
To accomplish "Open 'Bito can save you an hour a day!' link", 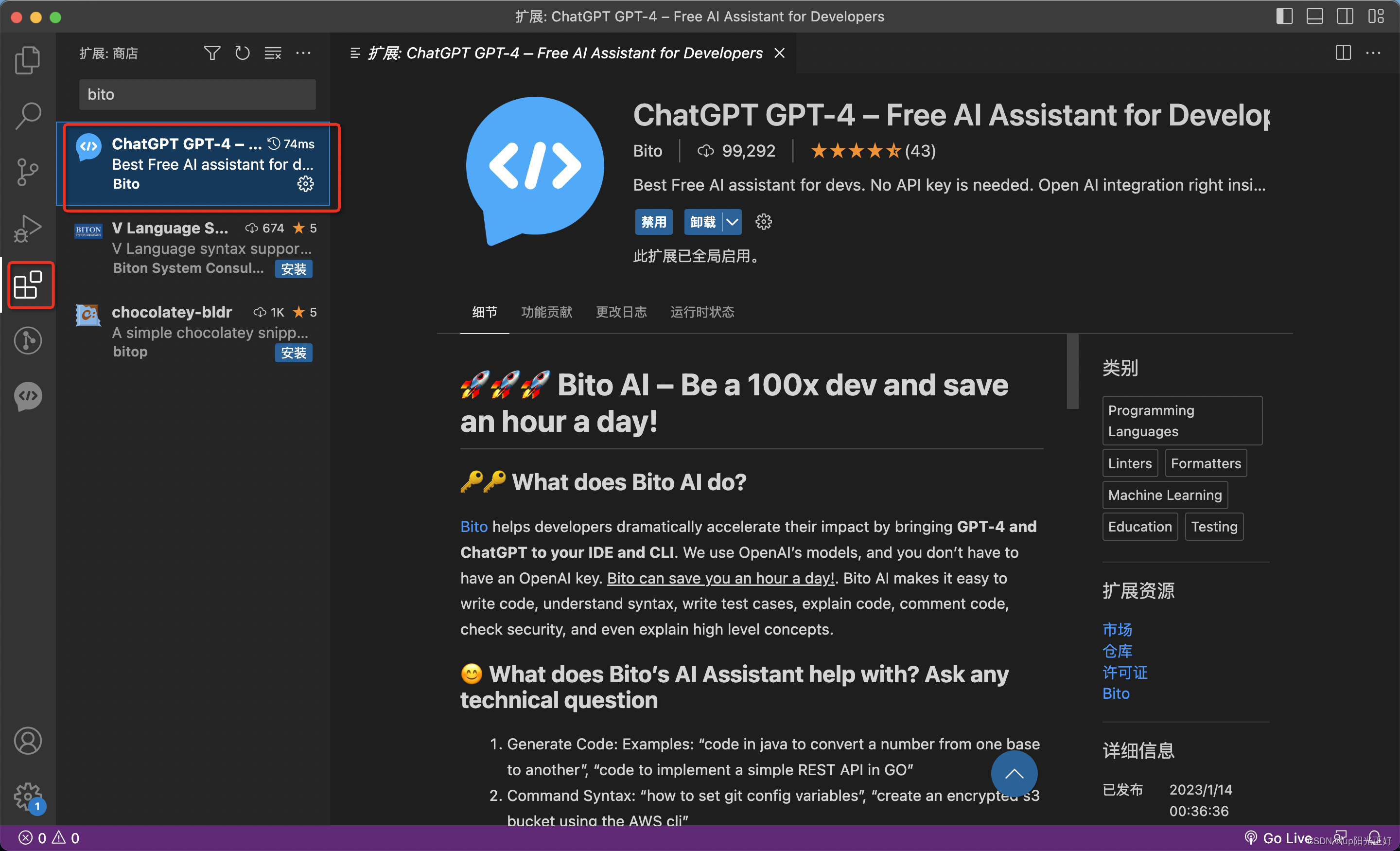I will click(720, 578).
